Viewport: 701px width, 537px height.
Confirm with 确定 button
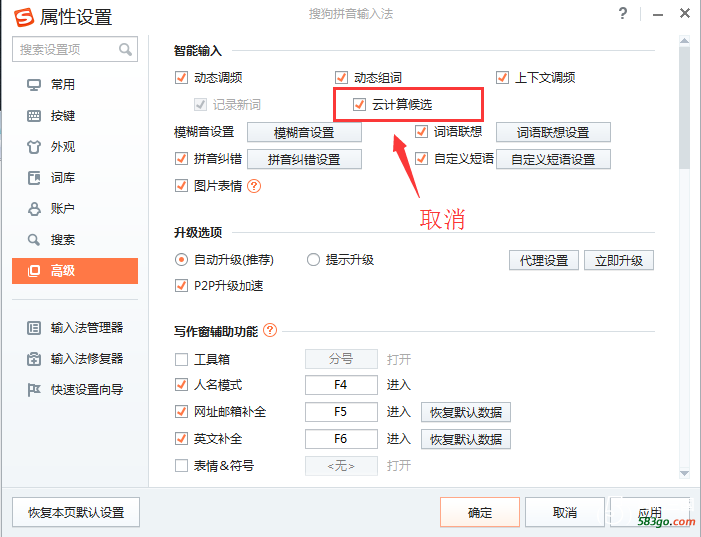[x=480, y=512]
